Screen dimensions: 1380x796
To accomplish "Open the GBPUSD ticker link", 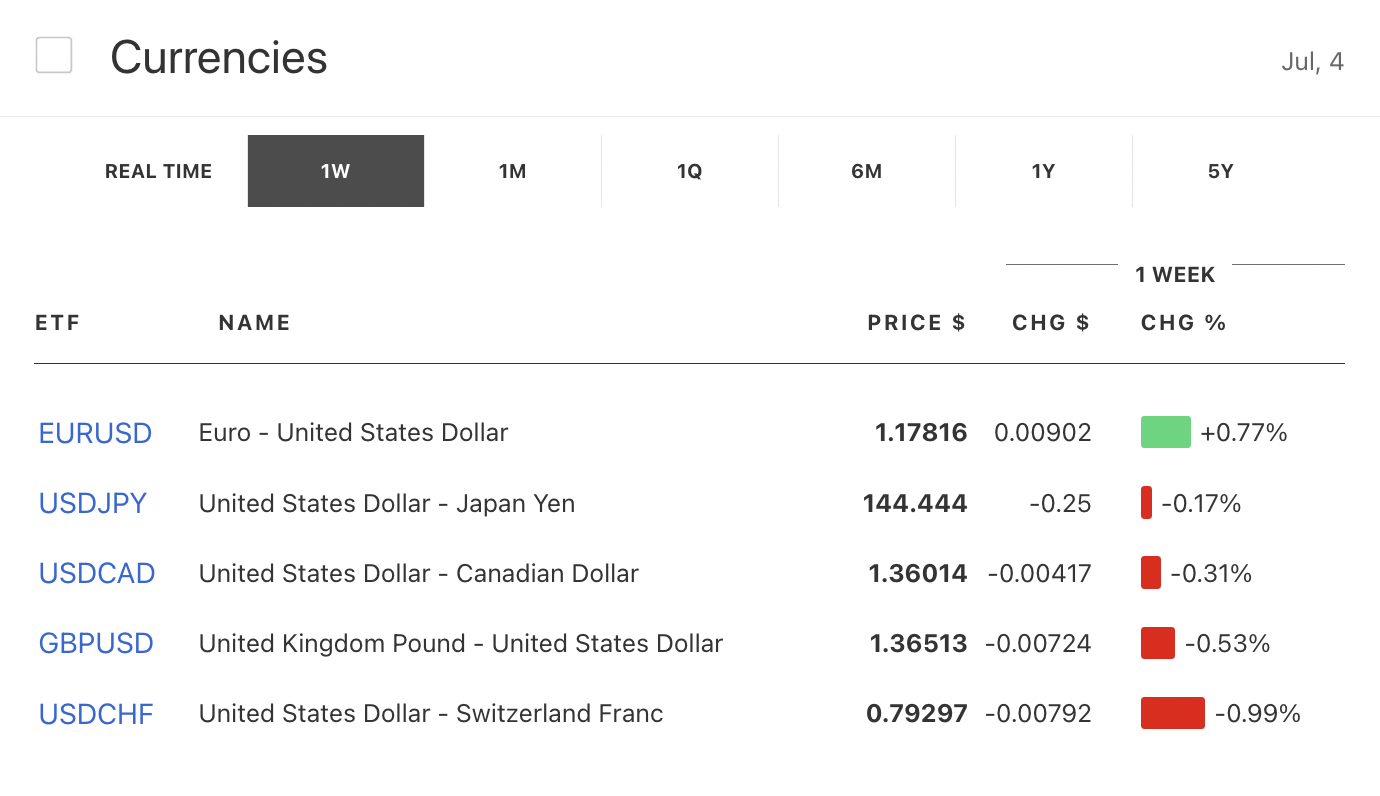I will (x=96, y=643).
